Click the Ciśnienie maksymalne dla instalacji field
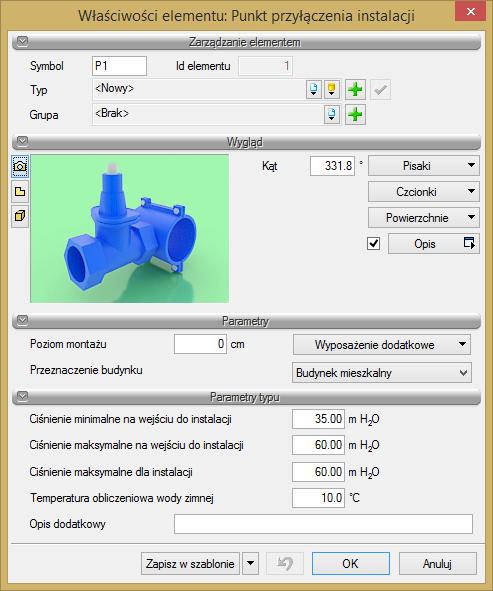 coord(318,472)
